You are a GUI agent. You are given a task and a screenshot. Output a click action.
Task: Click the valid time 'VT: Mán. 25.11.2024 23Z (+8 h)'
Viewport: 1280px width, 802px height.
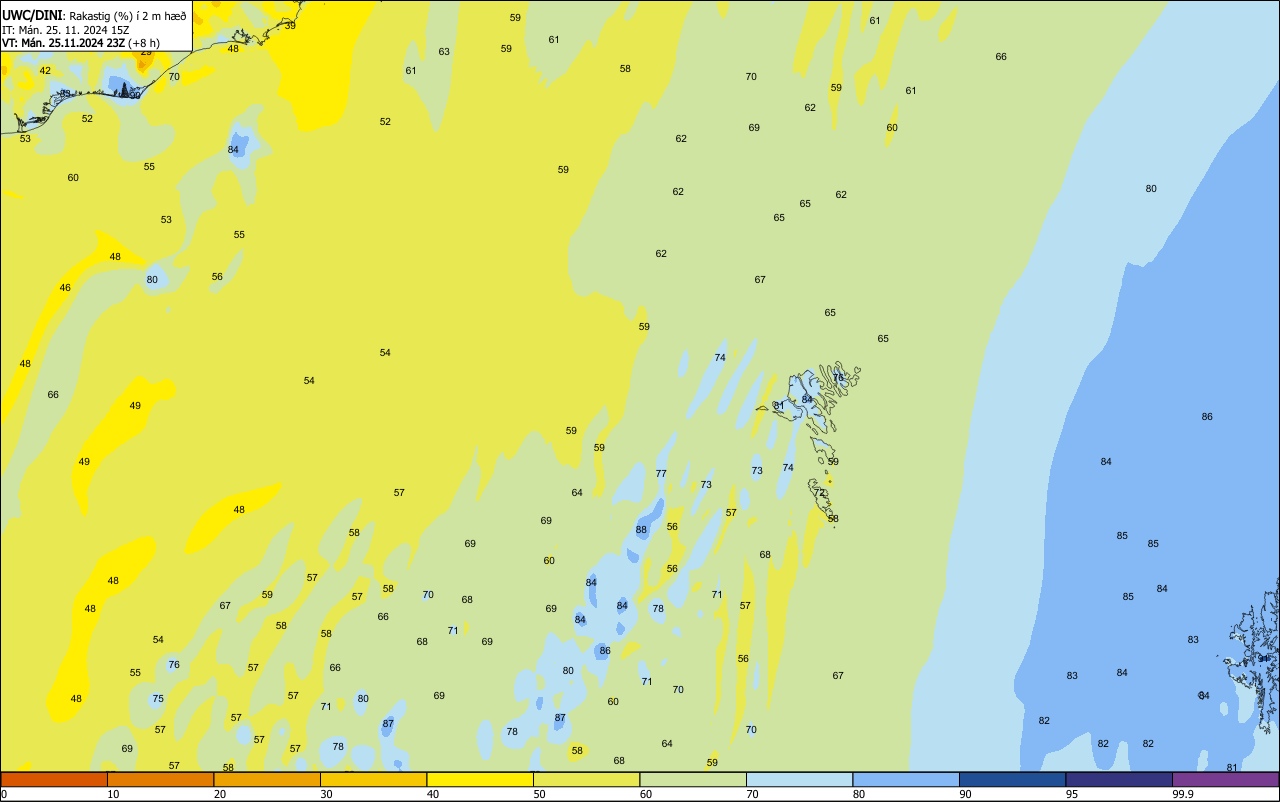[81, 43]
